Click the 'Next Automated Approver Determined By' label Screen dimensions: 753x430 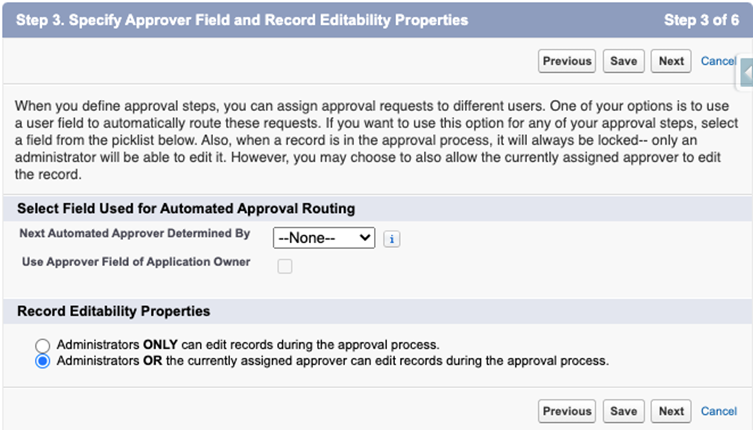[x=134, y=233]
